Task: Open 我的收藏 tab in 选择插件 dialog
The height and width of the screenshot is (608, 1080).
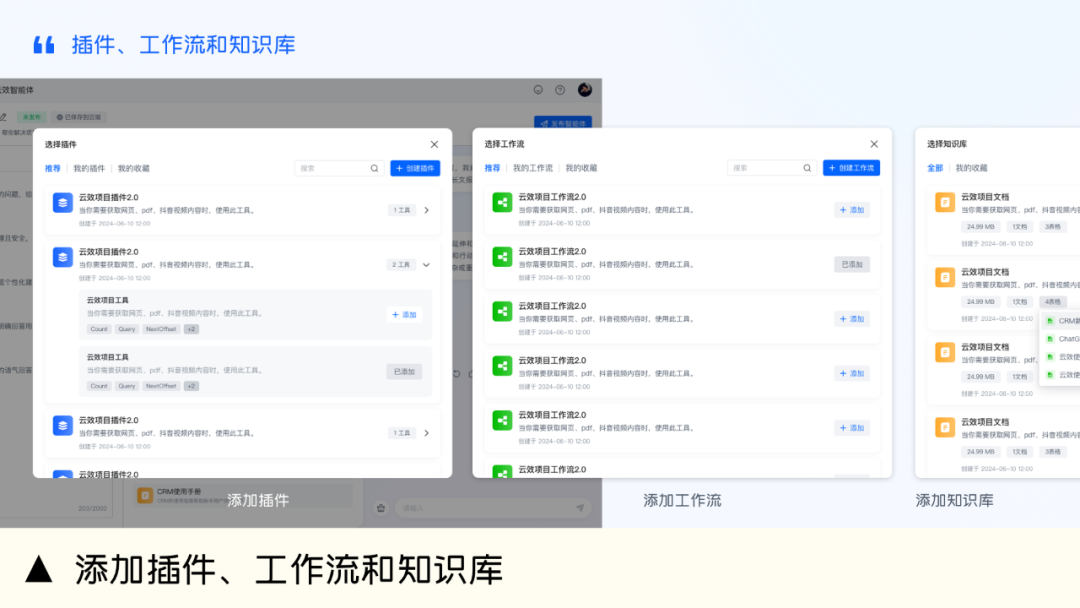Action: [x=134, y=169]
